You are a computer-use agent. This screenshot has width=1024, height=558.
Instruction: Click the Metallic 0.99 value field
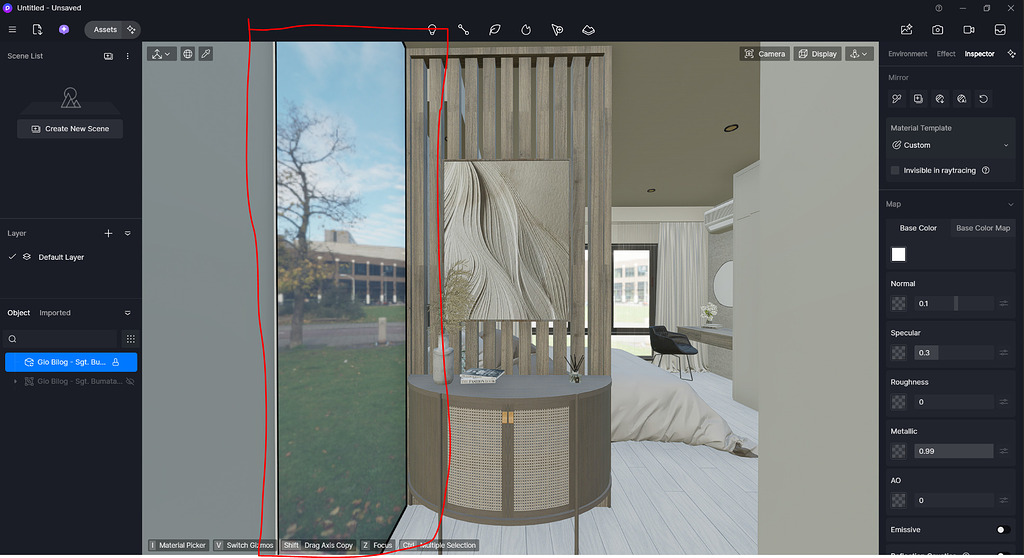point(953,451)
